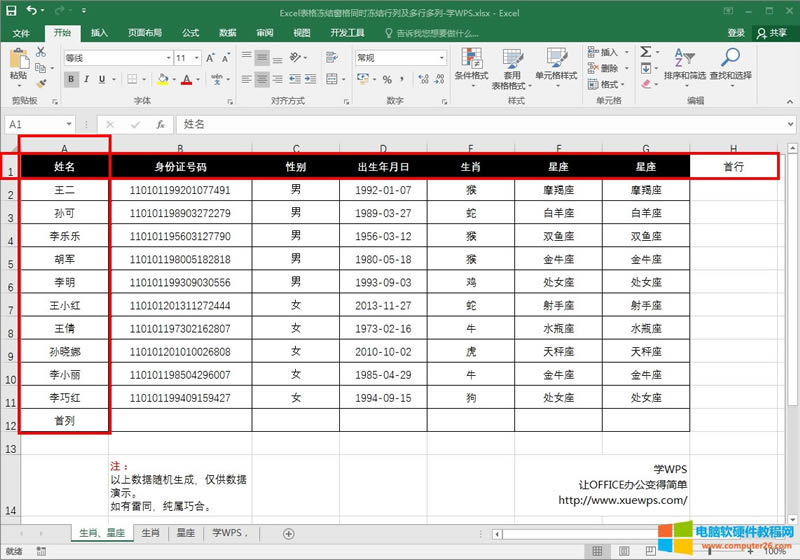The height and width of the screenshot is (560, 800).
Task: Open the font size dropdown
Action: point(196,58)
